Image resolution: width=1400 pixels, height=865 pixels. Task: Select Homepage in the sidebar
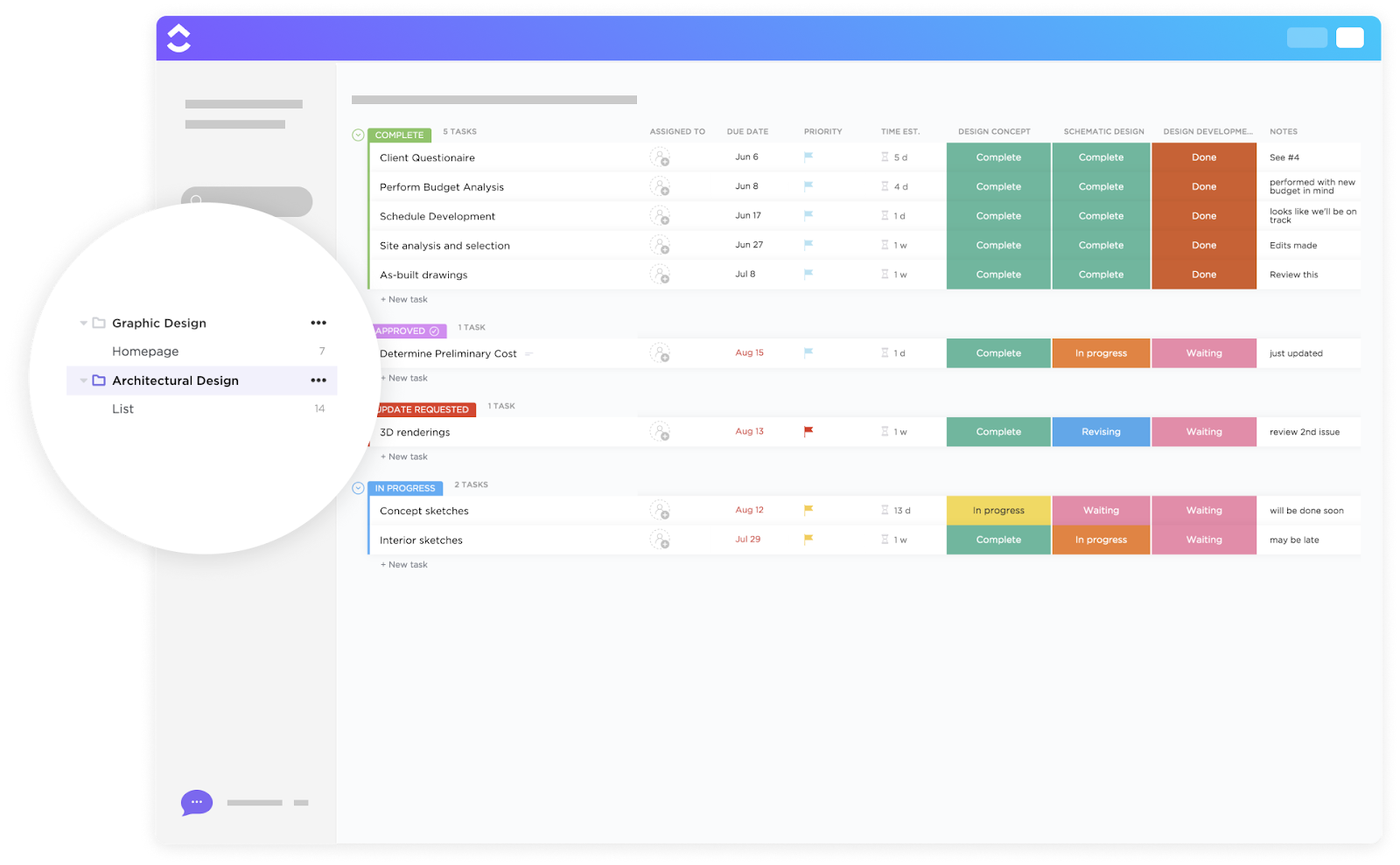[x=144, y=351]
